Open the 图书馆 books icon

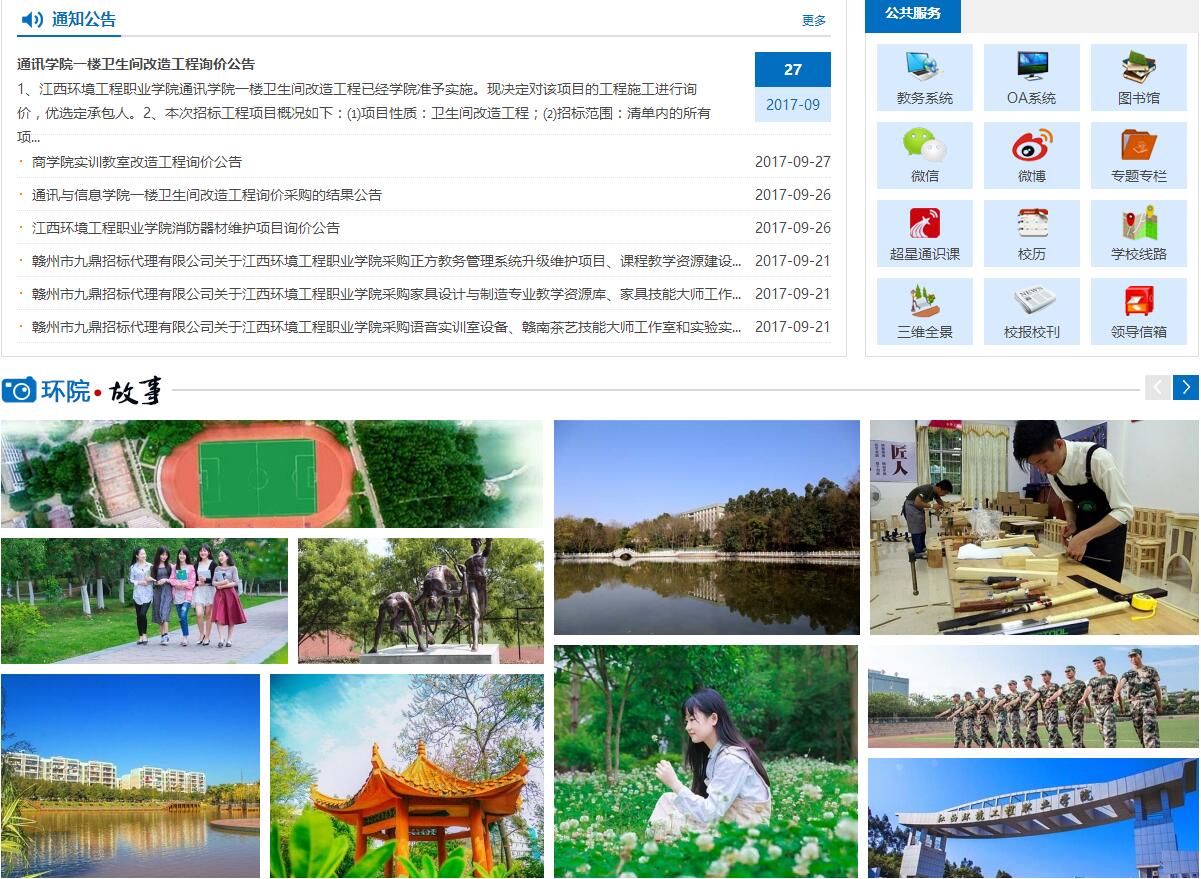(1138, 68)
